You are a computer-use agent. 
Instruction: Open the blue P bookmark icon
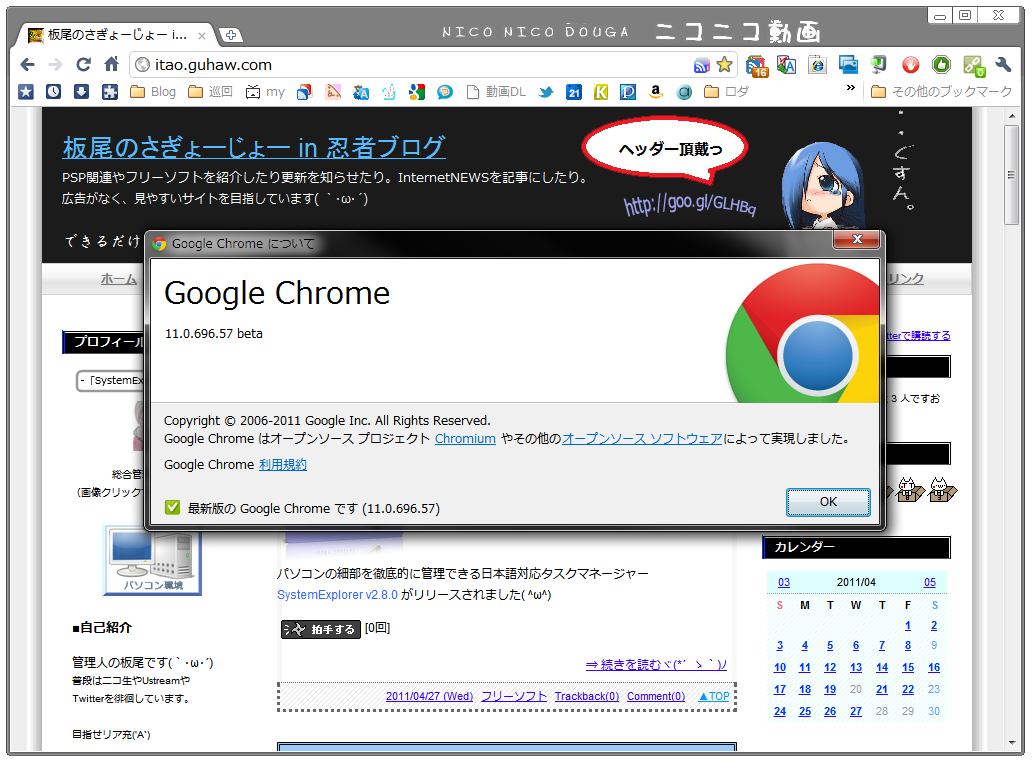pyautogui.click(x=628, y=92)
